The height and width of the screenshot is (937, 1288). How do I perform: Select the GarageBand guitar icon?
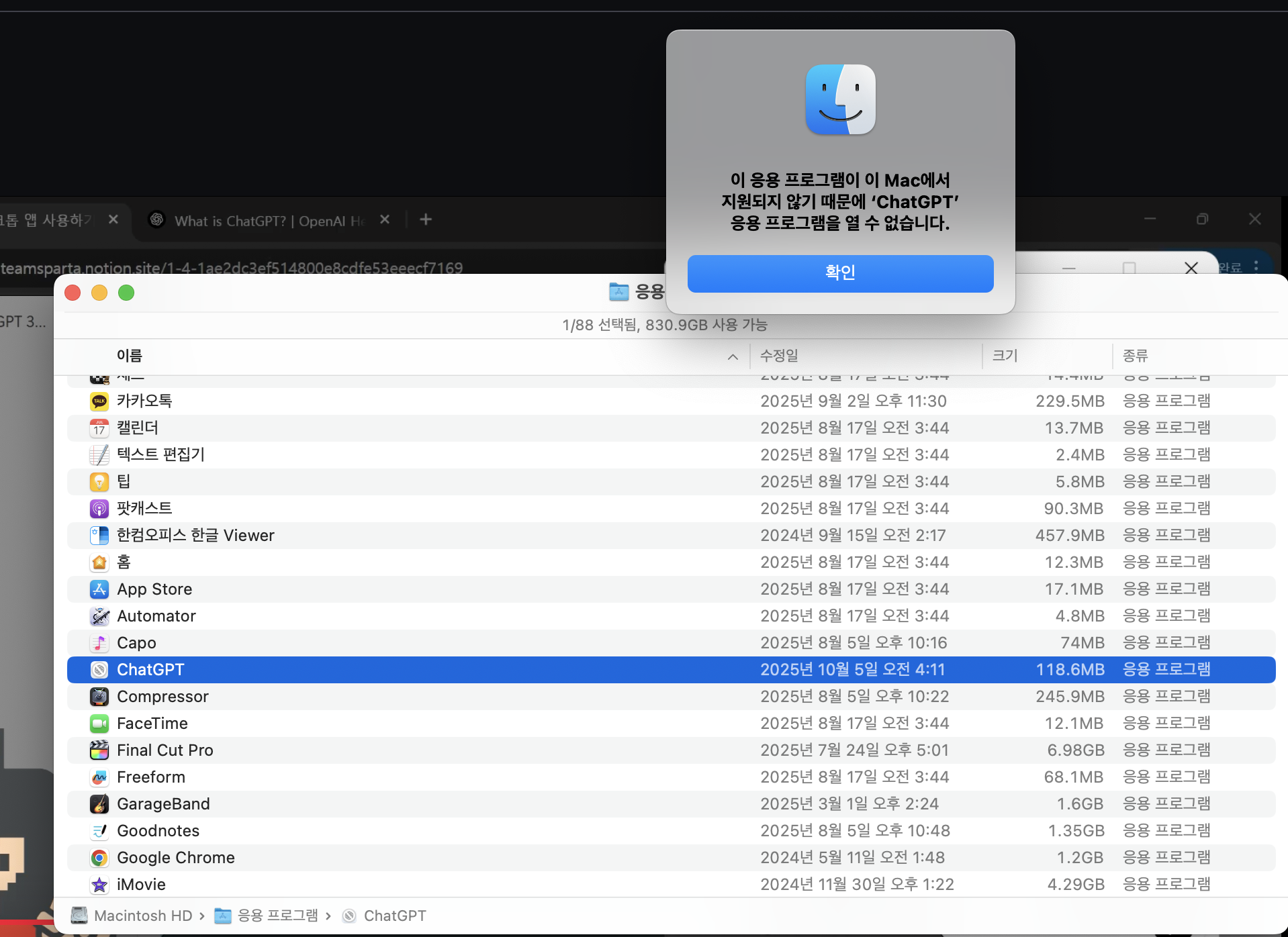(99, 804)
